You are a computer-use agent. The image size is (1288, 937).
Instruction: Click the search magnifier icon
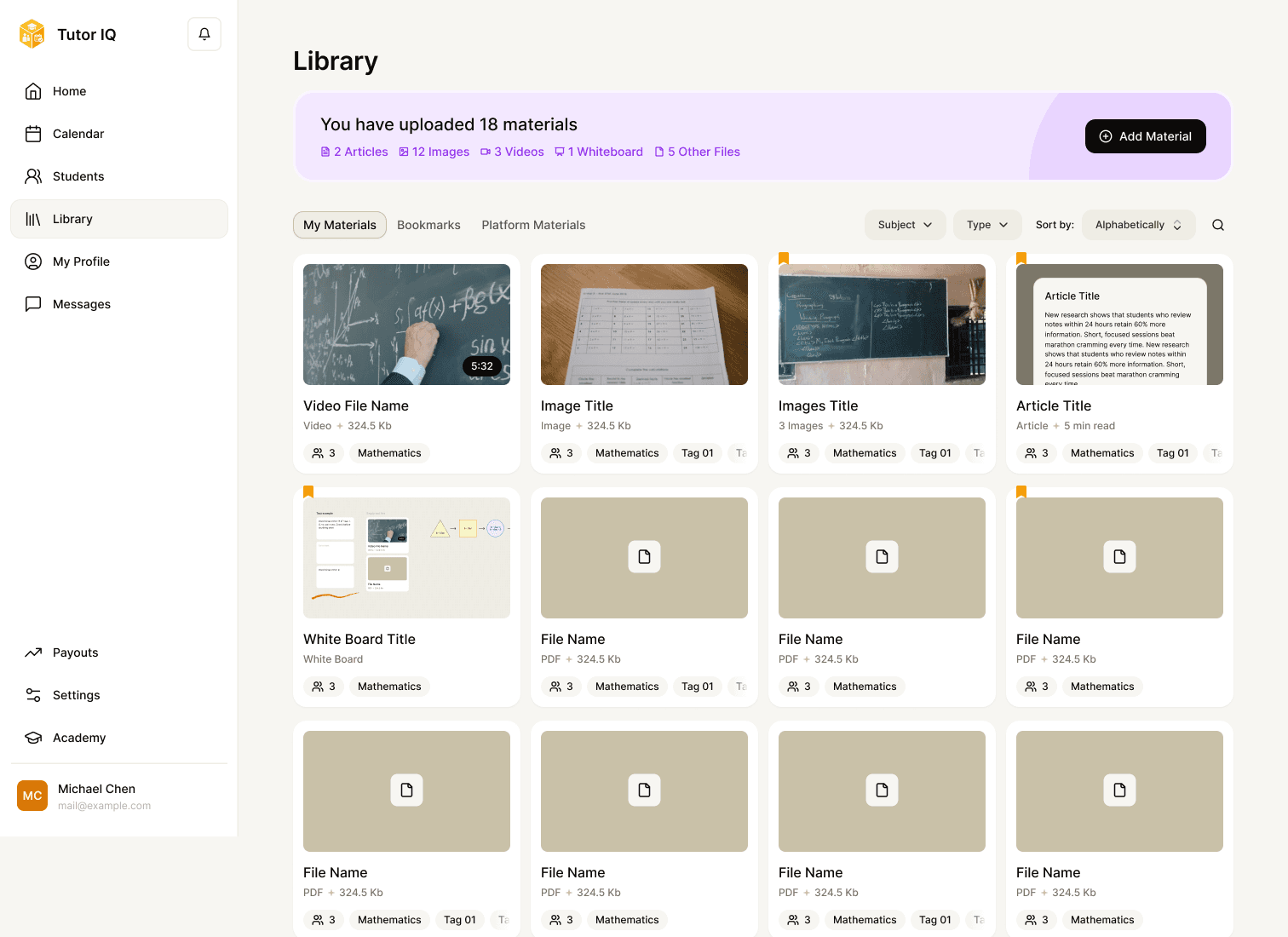(x=1218, y=225)
